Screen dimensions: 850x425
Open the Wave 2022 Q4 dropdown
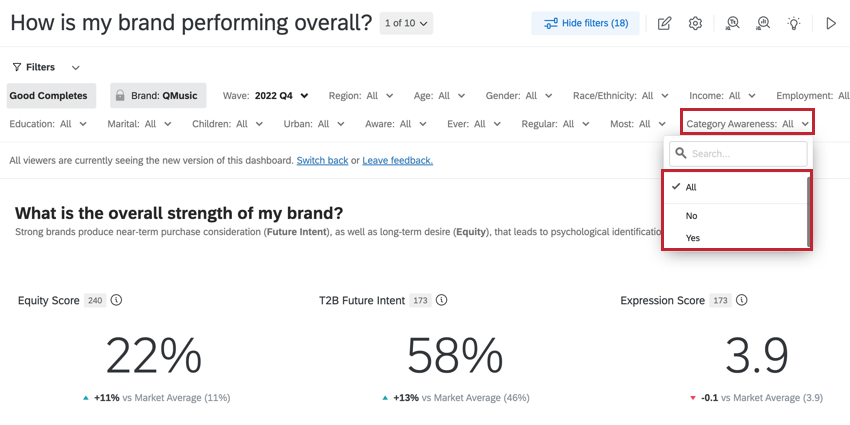(x=265, y=96)
